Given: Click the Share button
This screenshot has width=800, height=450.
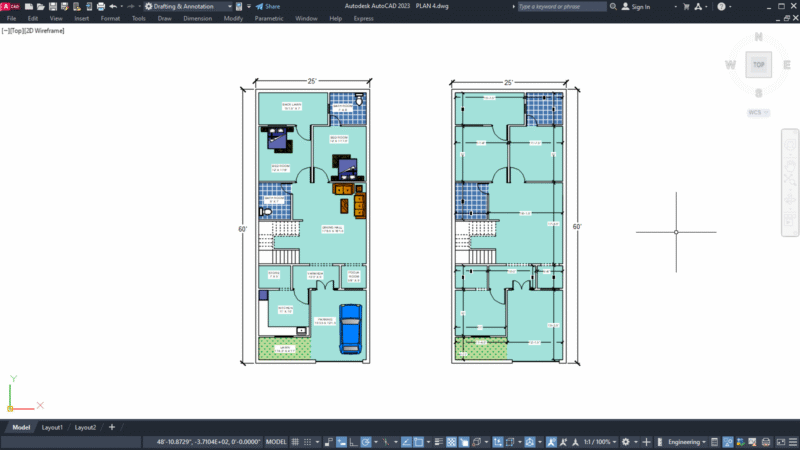Looking at the screenshot, I should [x=268, y=7].
